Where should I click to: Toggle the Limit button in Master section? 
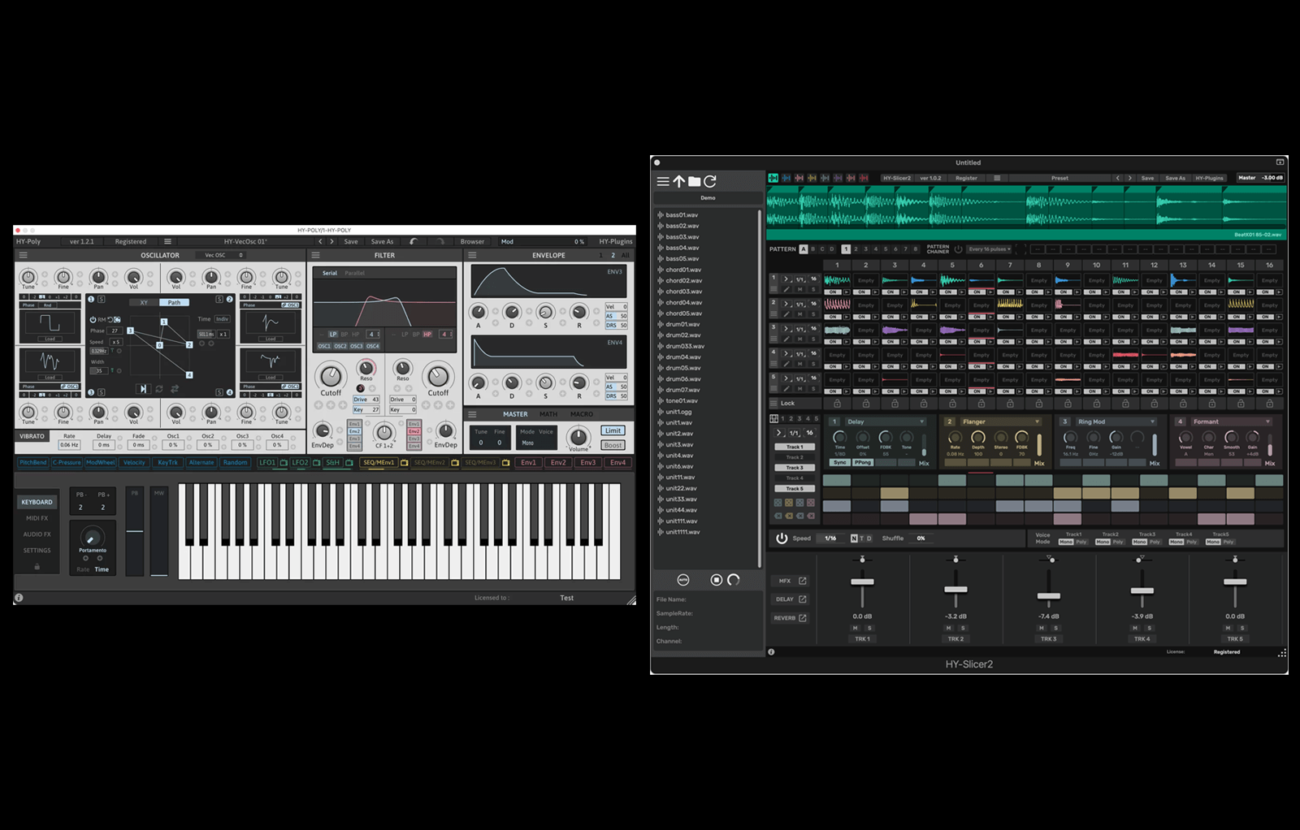point(612,431)
